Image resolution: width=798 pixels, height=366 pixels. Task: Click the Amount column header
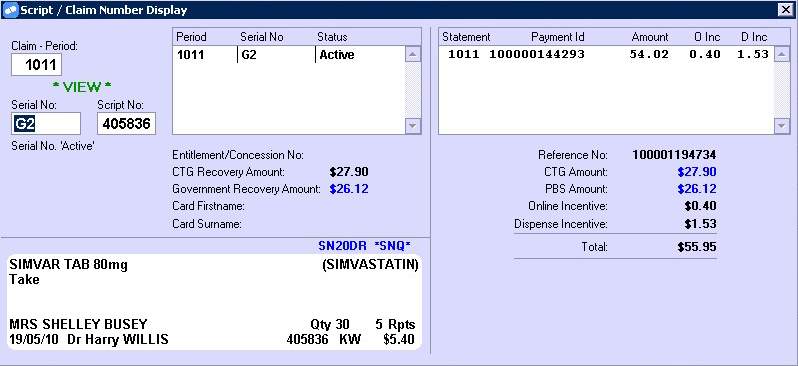(650, 37)
